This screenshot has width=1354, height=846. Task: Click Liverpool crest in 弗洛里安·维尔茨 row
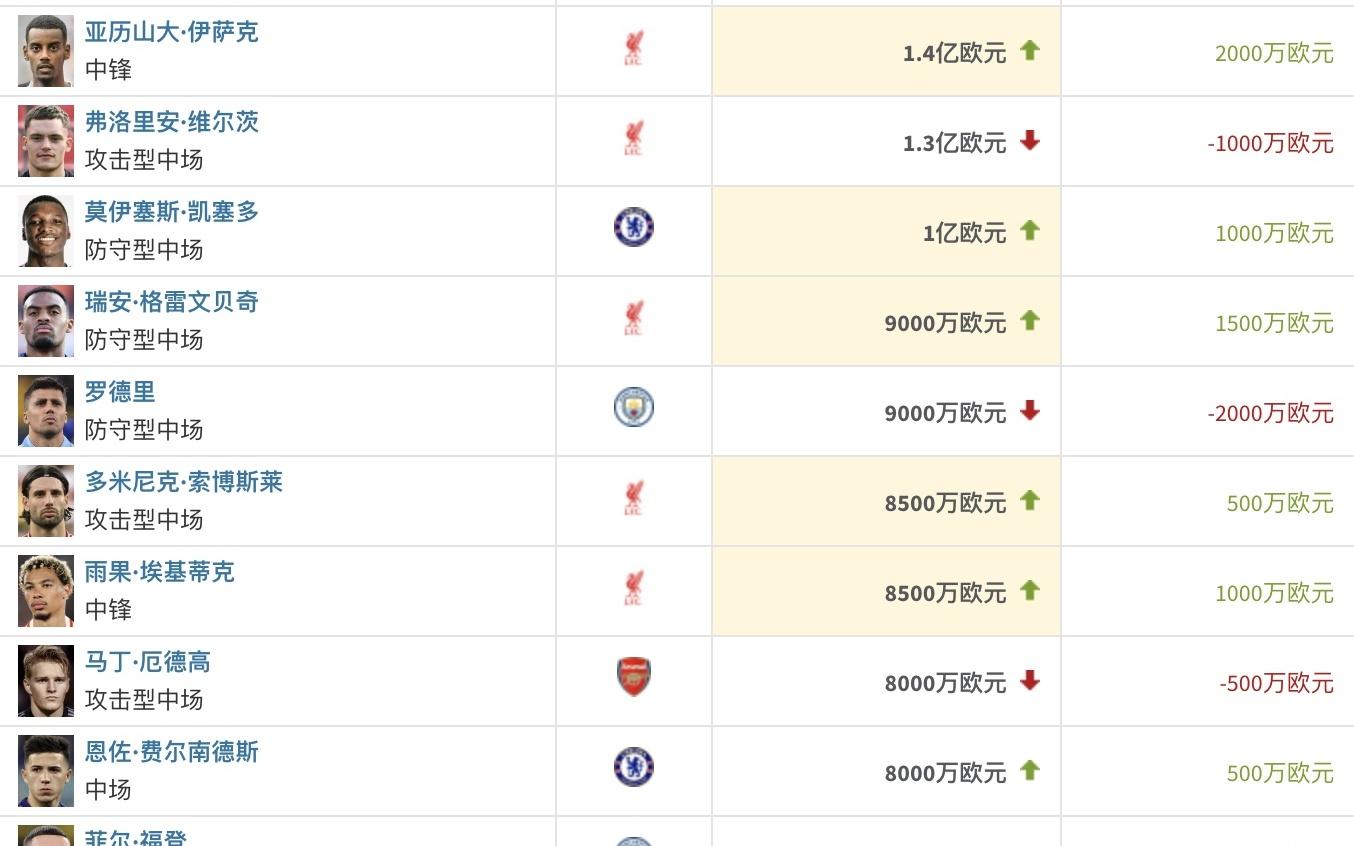click(x=633, y=139)
